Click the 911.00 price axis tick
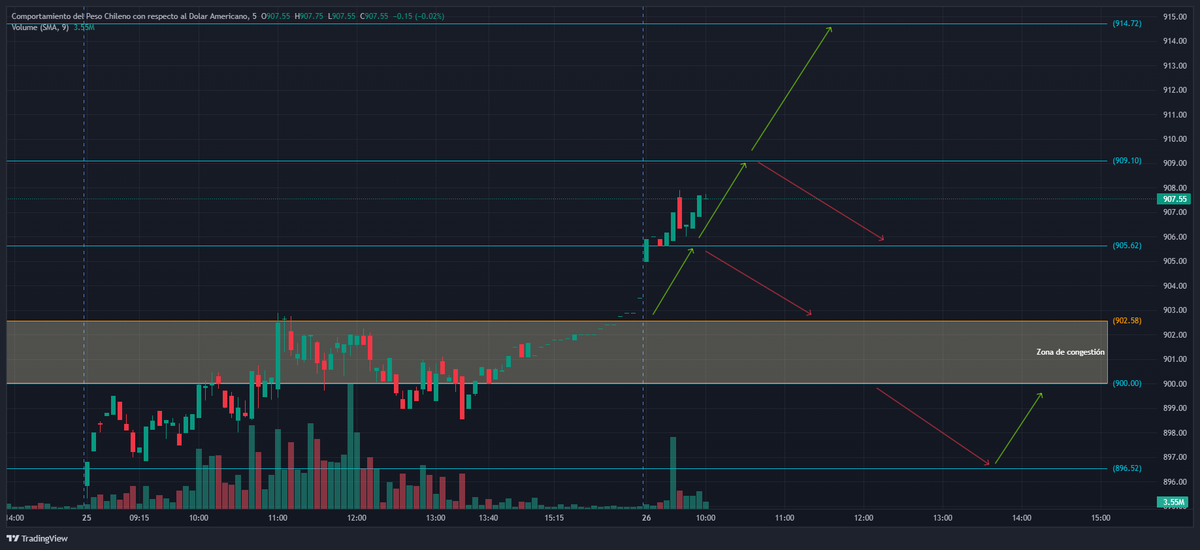 [x=1174, y=114]
